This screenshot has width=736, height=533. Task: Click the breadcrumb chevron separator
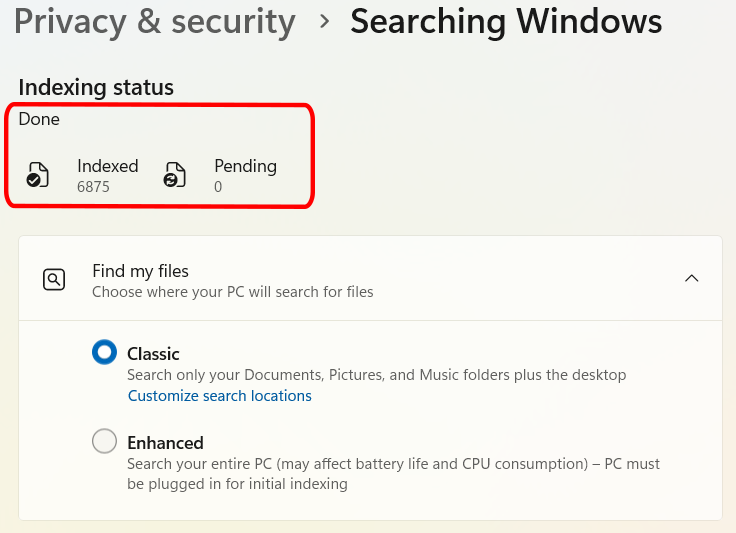[324, 22]
